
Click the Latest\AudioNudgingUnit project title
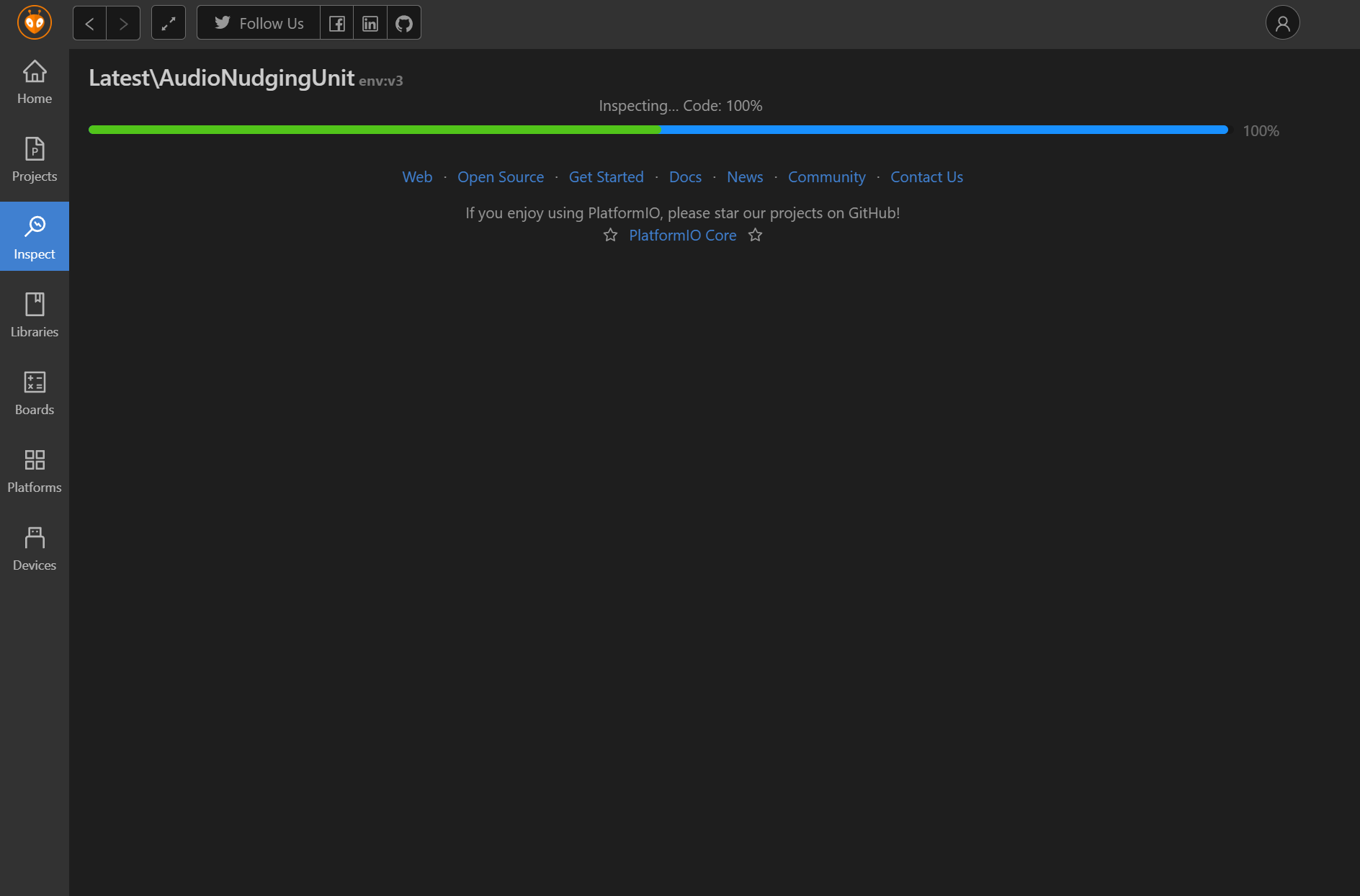pos(222,78)
